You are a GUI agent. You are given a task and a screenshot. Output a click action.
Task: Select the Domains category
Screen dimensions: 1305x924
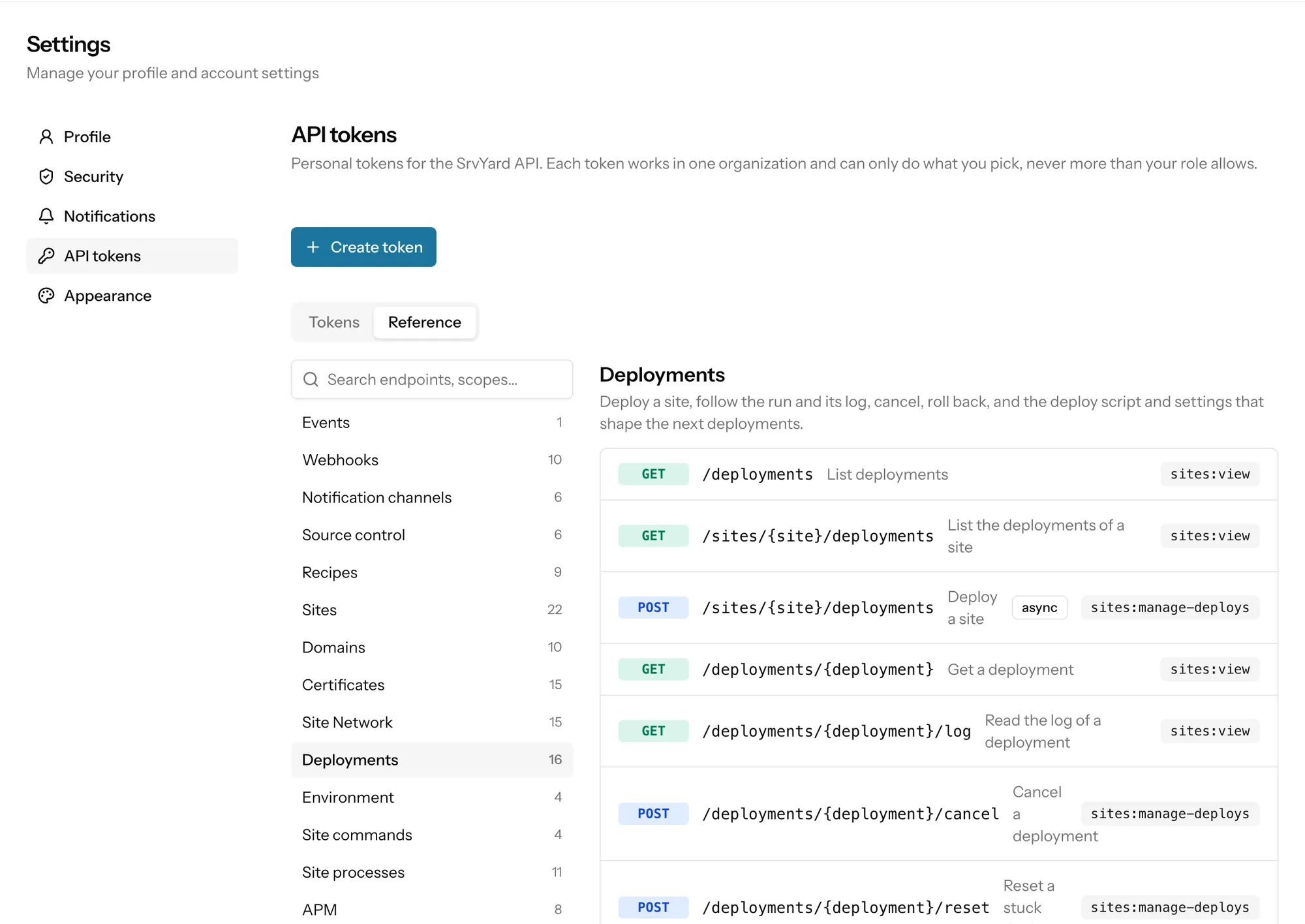(x=432, y=648)
